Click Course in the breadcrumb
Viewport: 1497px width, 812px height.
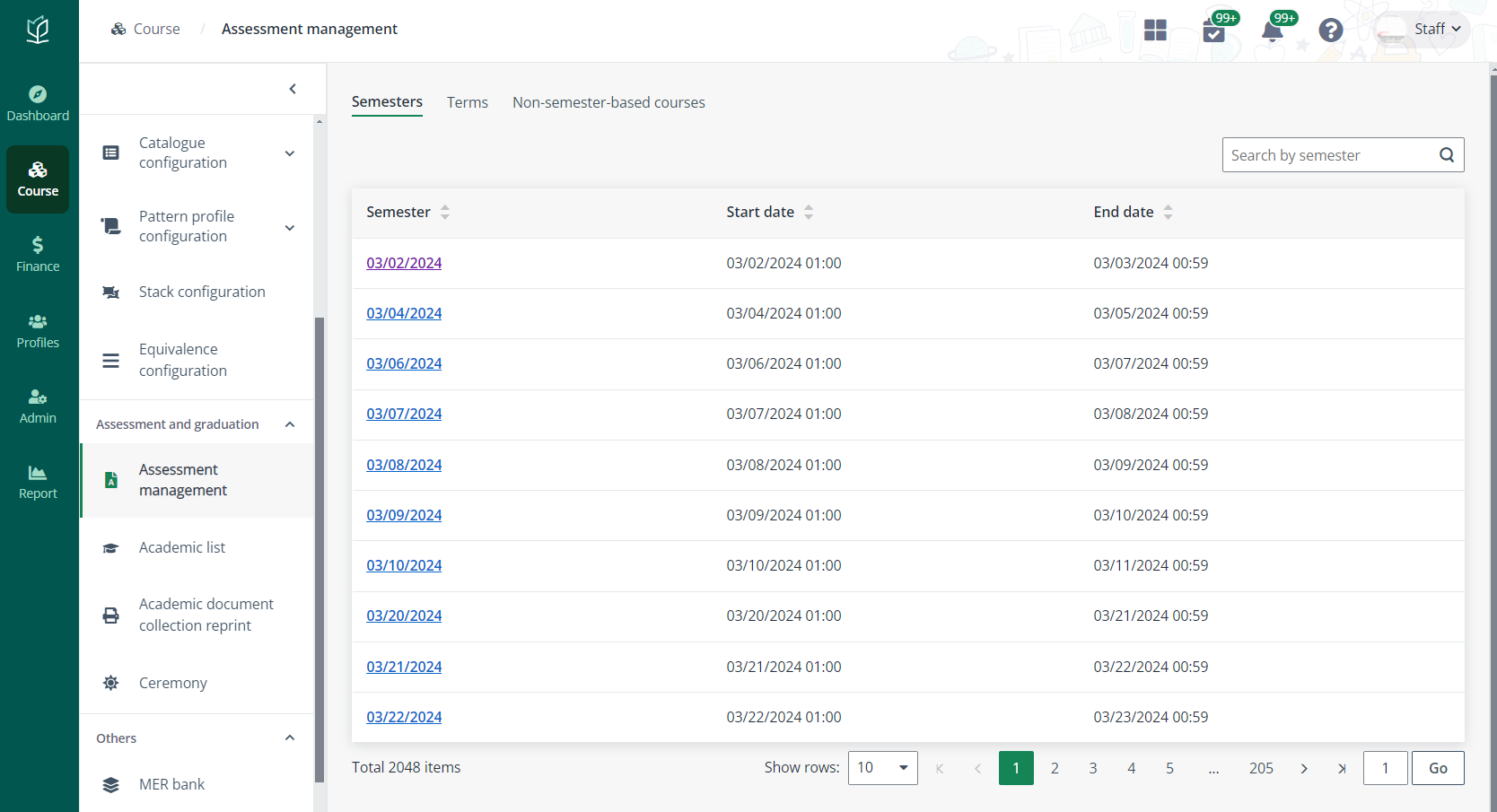coord(156,29)
